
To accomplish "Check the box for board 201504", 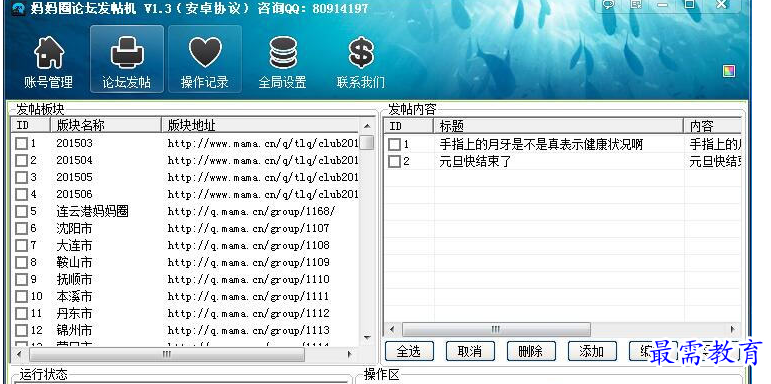I will [21, 160].
